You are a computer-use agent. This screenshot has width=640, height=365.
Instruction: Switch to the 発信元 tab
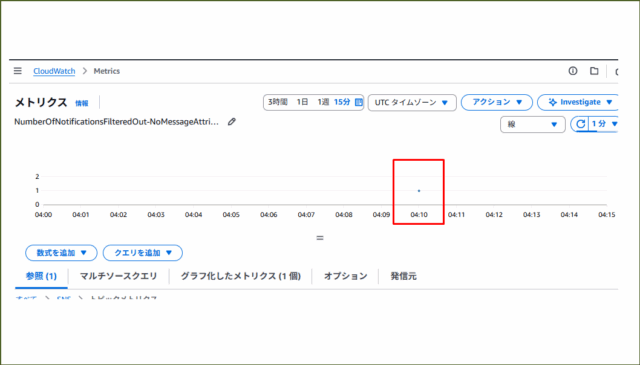(403, 276)
